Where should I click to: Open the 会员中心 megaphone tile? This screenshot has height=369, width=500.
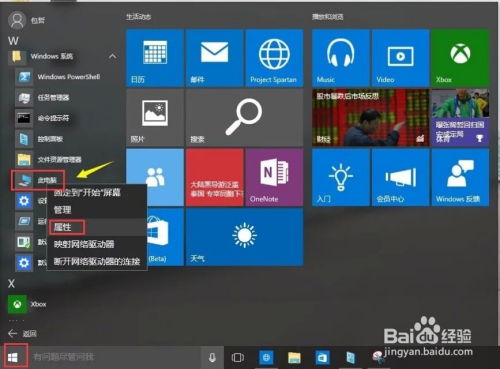pos(400,177)
